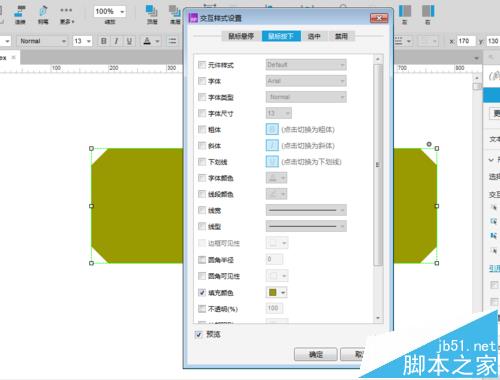Uncheck the 预览 checkbox

pyautogui.click(x=199, y=334)
